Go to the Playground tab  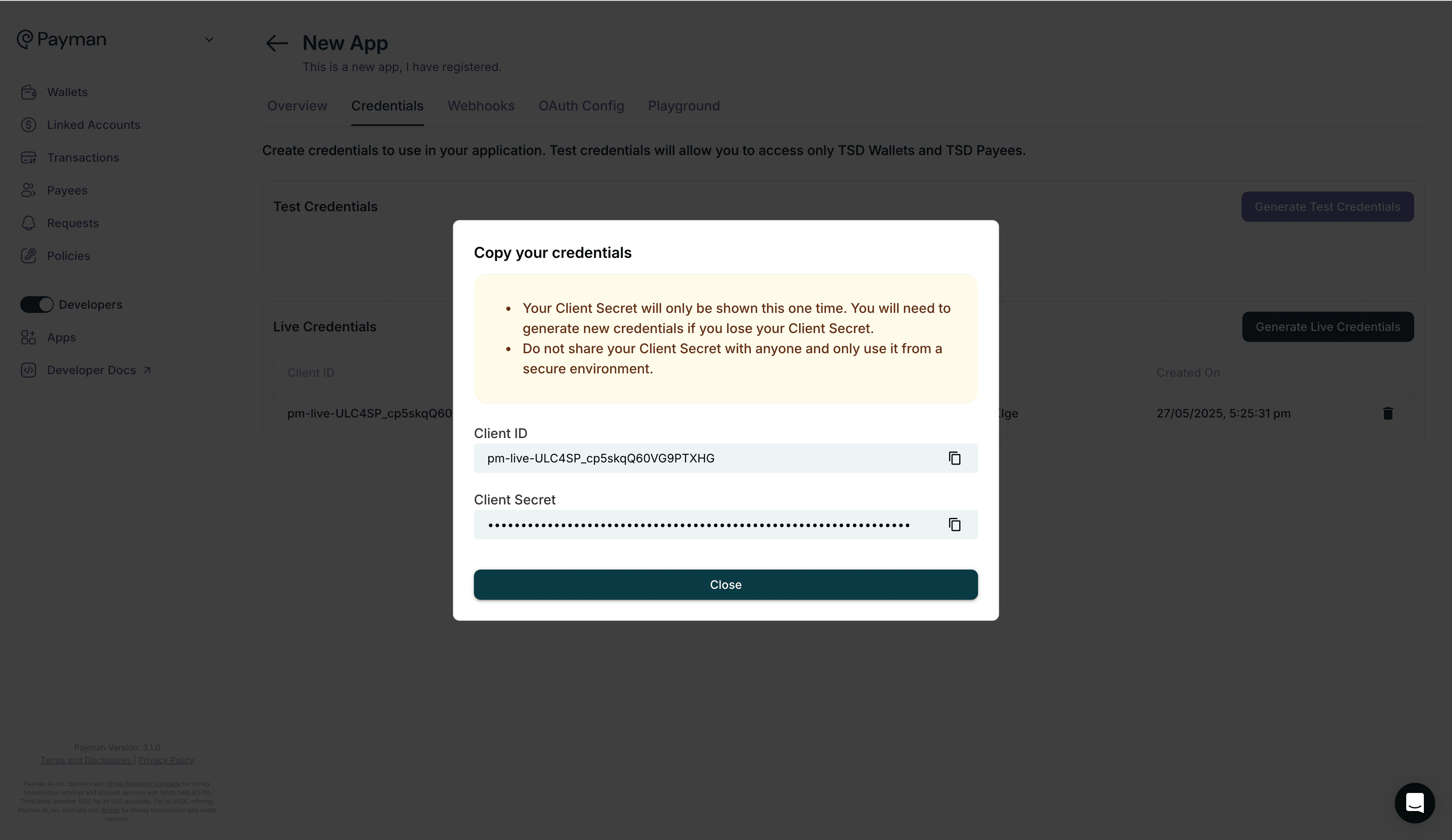[684, 106]
